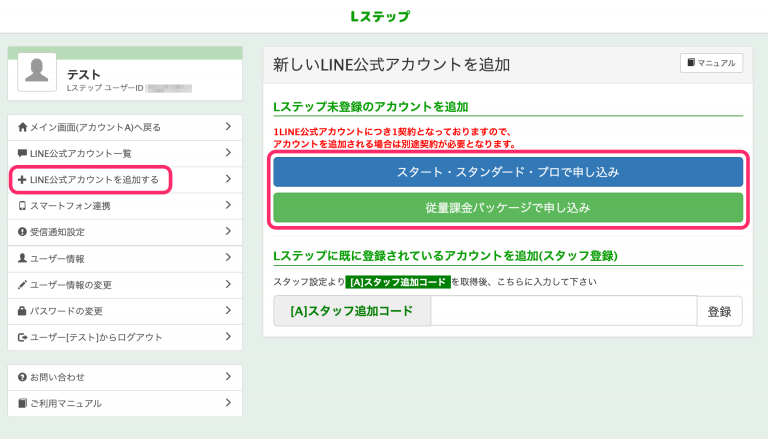Open スマートフォン連携 menu item

(125, 206)
